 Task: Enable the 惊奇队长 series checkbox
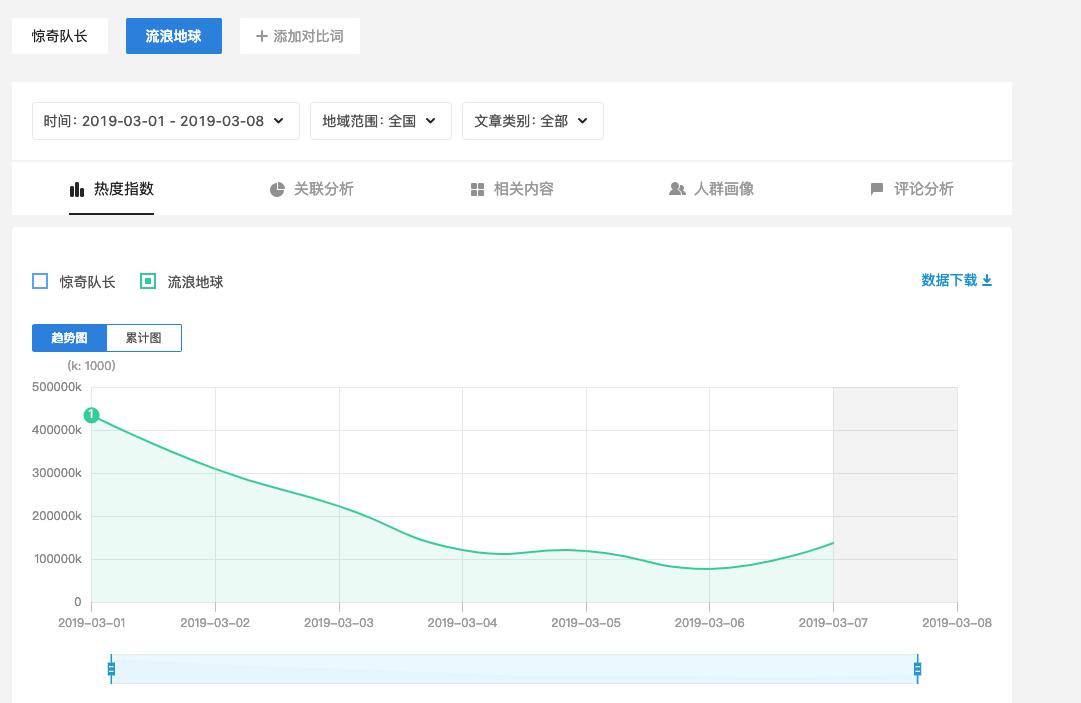point(40,282)
